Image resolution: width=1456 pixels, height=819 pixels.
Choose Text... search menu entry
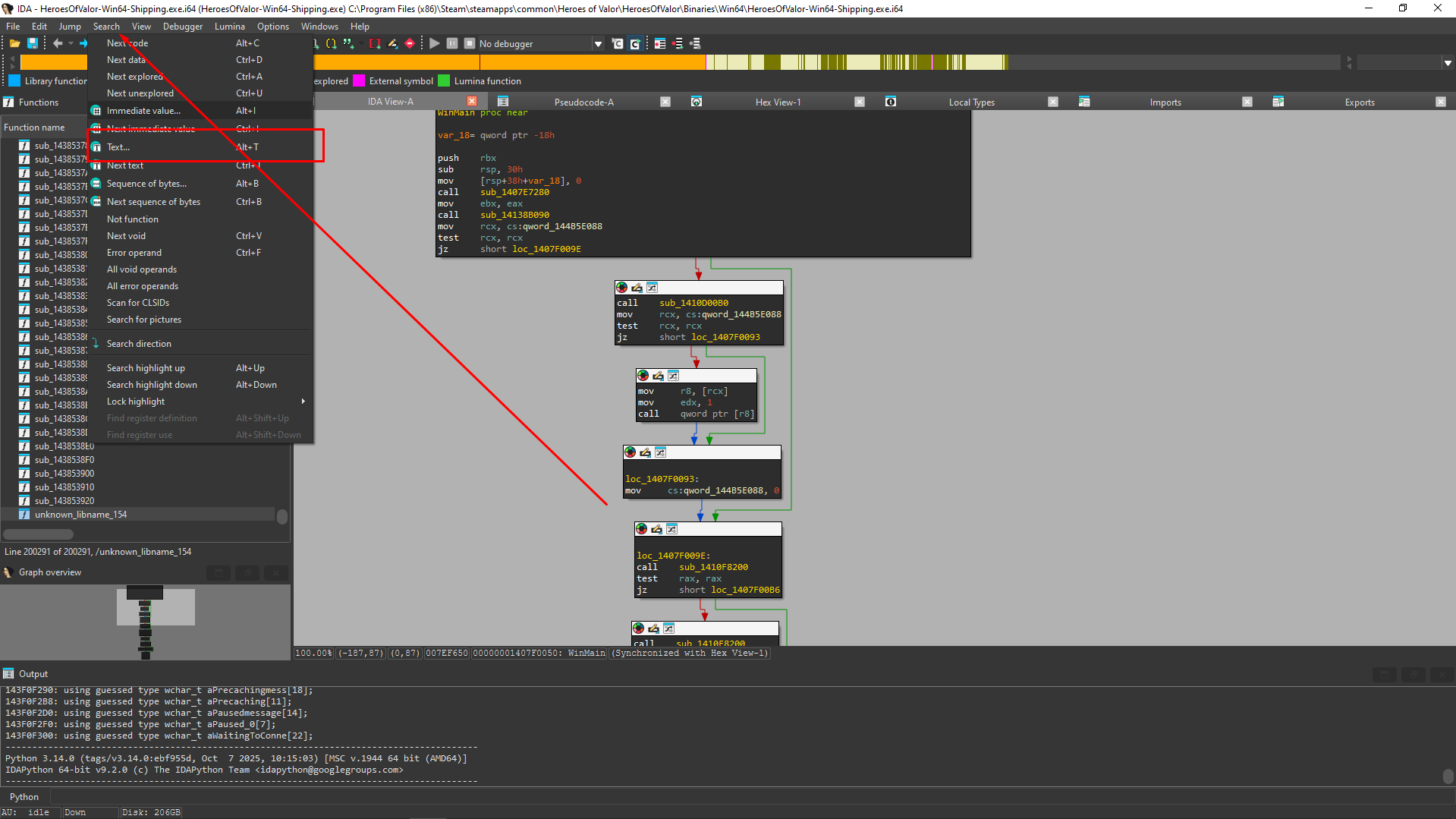[200, 147]
